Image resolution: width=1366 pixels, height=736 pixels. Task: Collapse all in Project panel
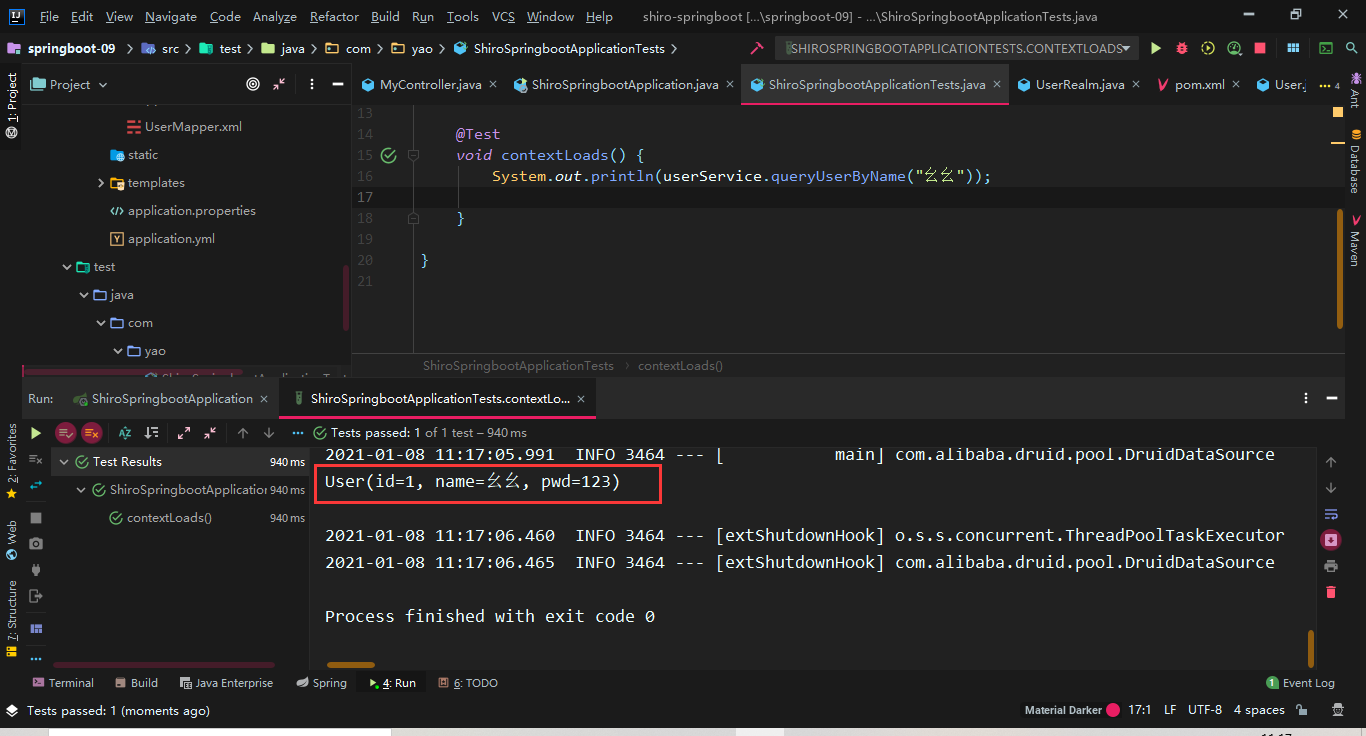pos(279,85)
